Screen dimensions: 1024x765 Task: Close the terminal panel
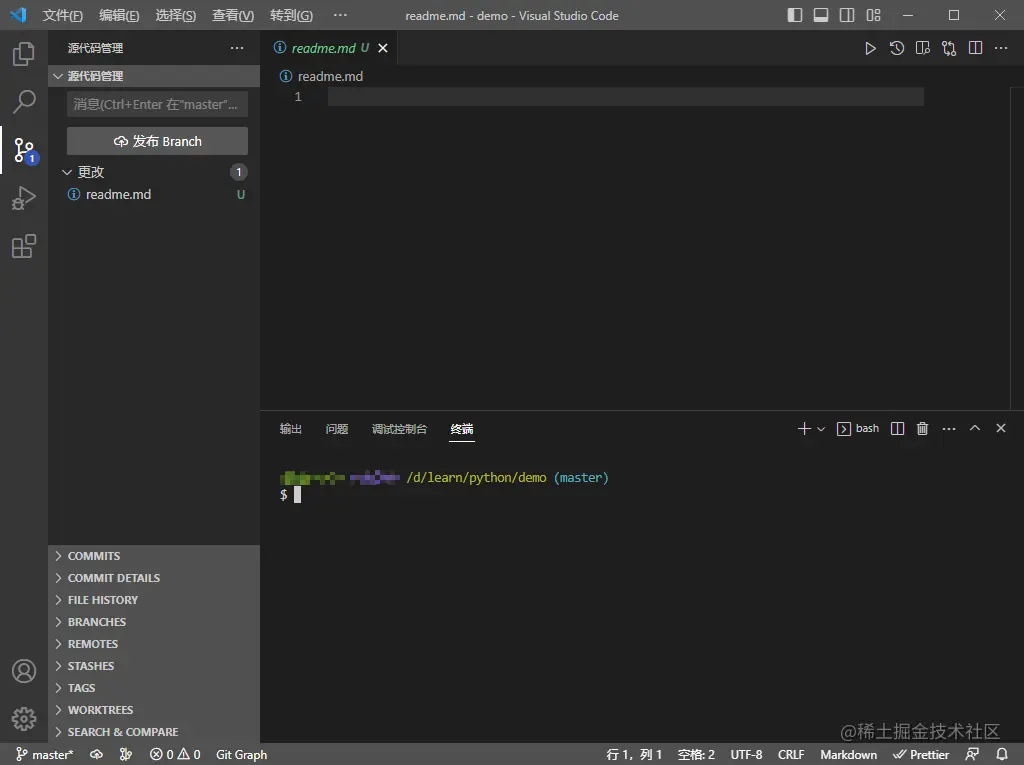1000,428
